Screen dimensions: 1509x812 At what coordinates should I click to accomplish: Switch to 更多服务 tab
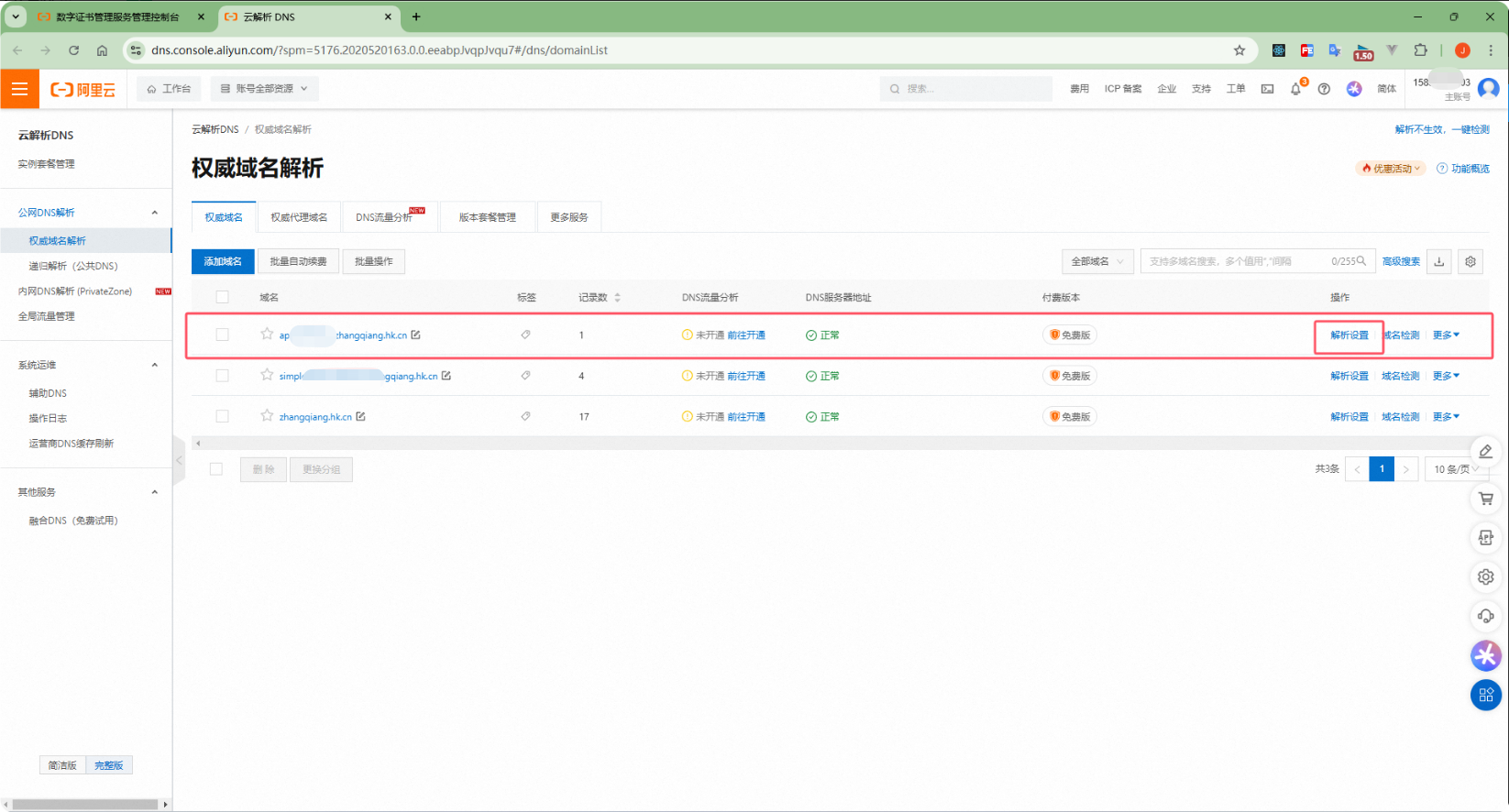click(x=568, y=217)
